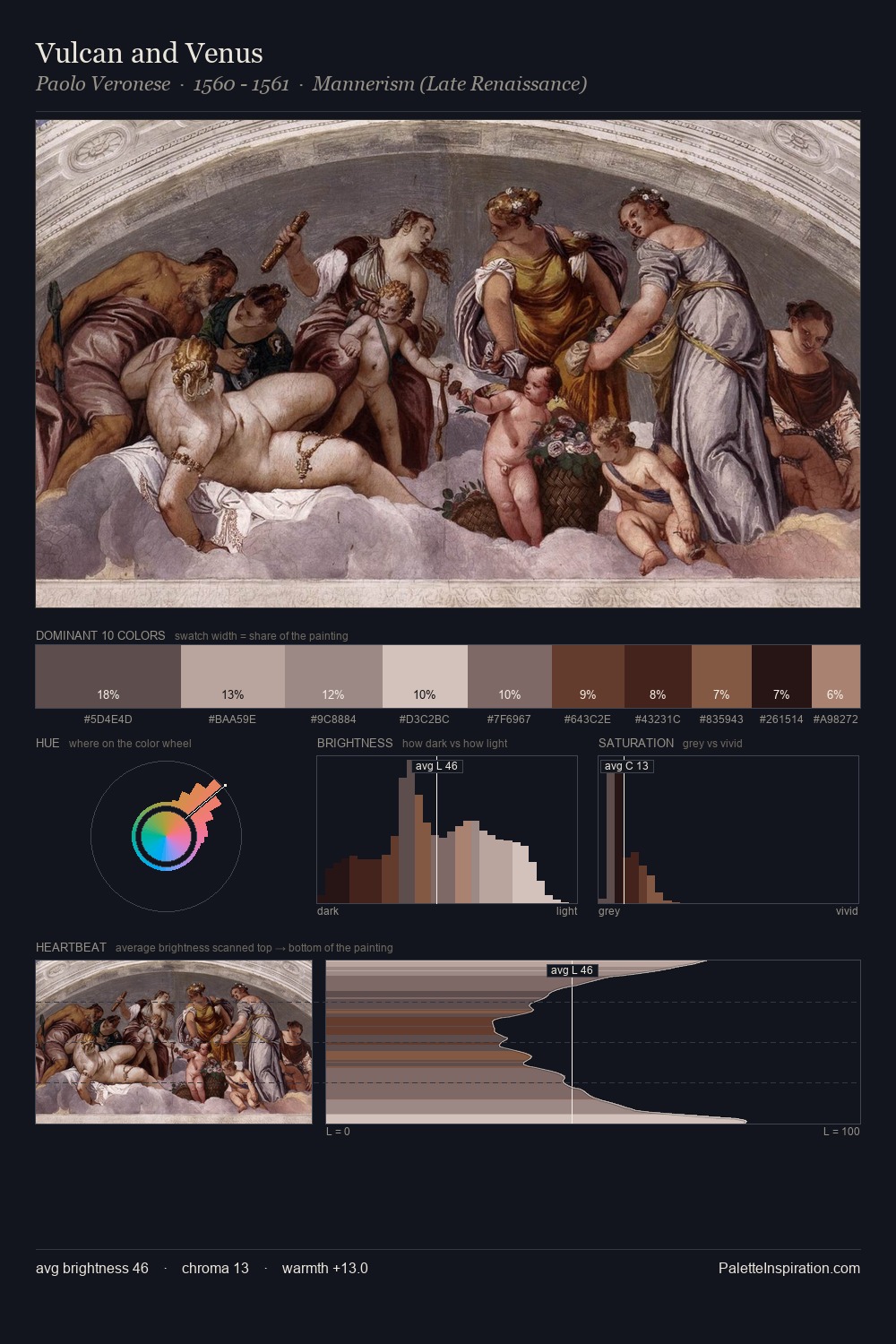Viewport: 896px width, 1344px height.
Task: Select the #643C2E swatch at 9%
Action: [x=588, y=676]
